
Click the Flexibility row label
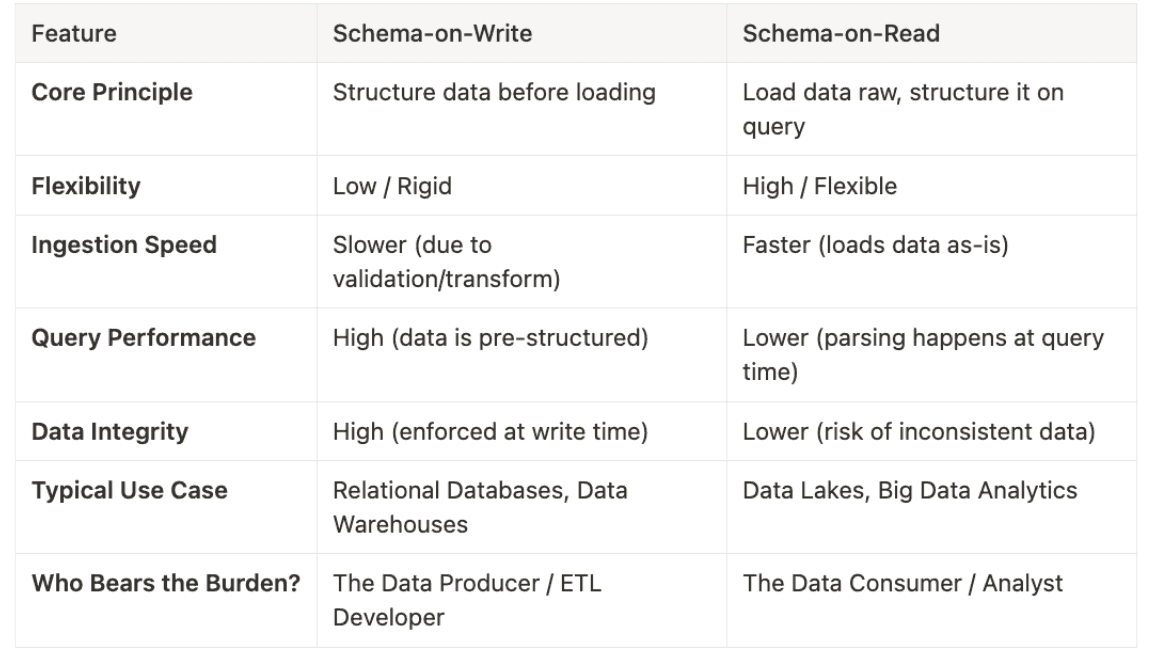(86, 186)
